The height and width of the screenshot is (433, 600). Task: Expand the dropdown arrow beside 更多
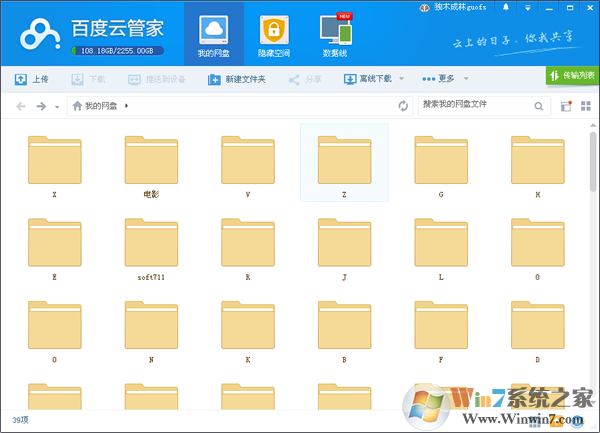pos(466,78)
